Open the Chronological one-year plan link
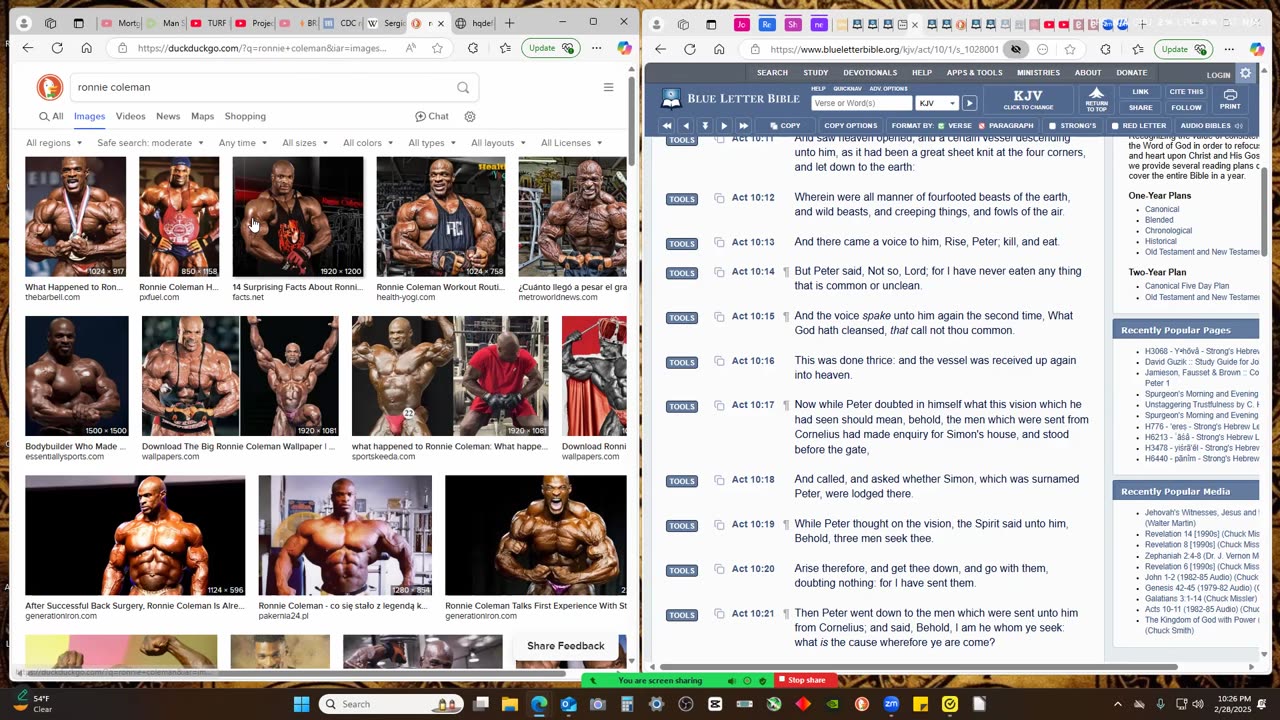The image size is (1280, 720). click(1168, 231)
